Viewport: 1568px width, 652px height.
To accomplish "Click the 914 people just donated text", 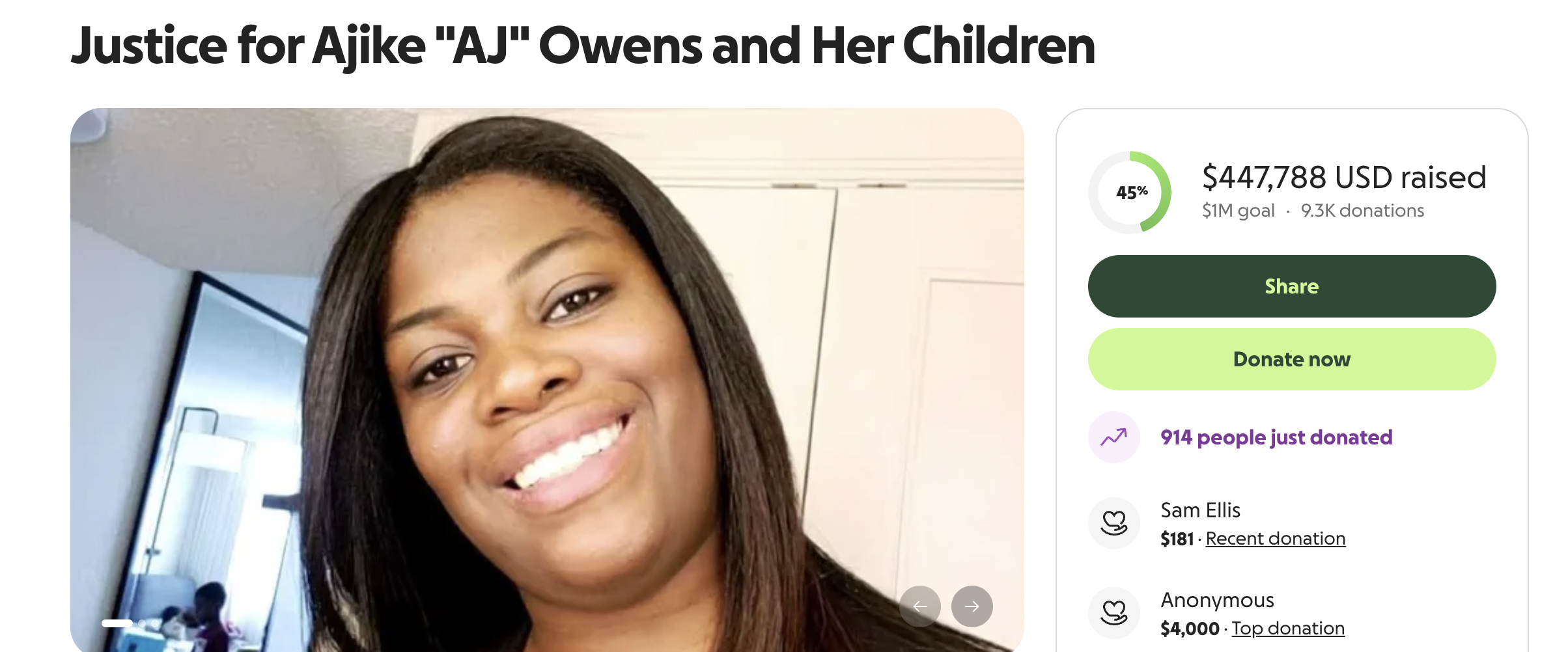I will click(x=1276, y=437).
